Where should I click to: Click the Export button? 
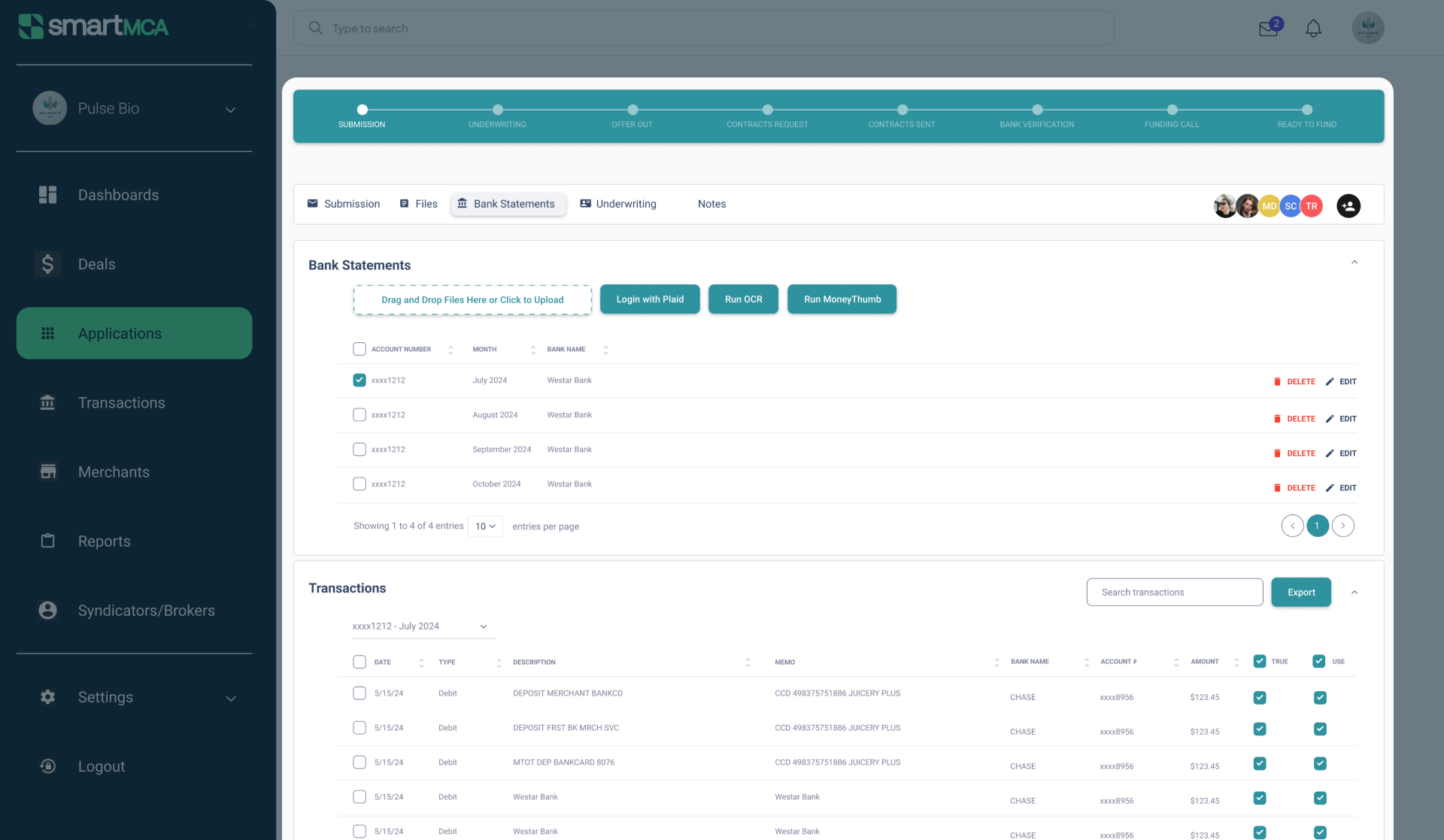tap(1300, 593)
